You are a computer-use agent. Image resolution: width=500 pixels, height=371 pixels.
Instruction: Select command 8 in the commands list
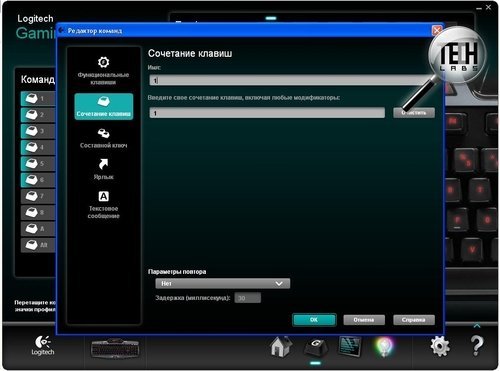[38, 212]
